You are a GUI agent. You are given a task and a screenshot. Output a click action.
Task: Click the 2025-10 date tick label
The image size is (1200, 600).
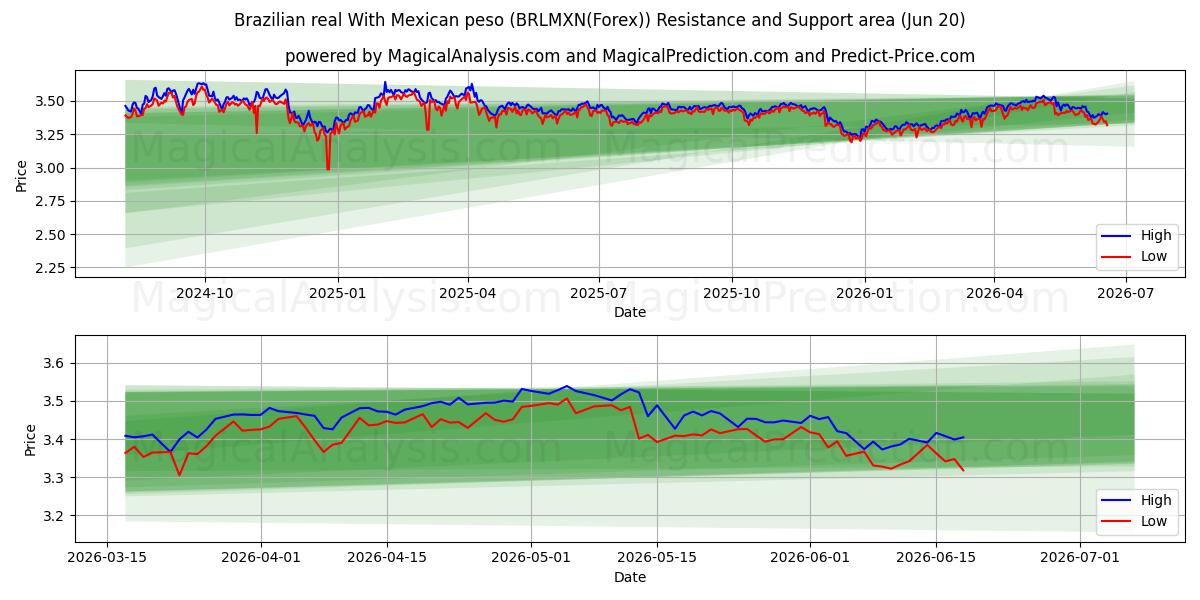click(732, 293)
